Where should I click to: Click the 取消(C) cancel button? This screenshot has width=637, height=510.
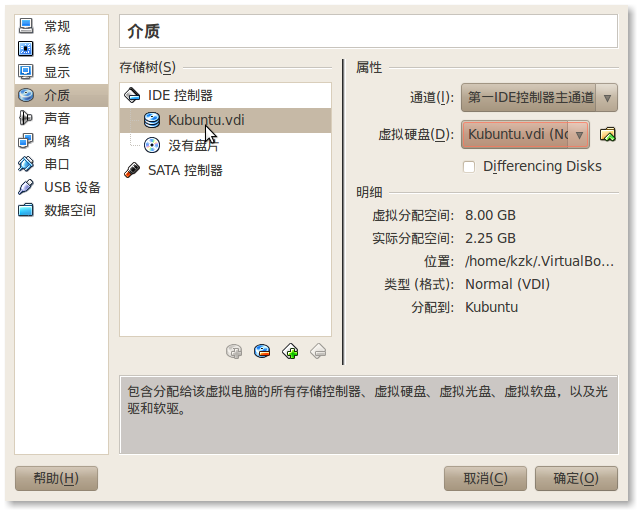[485, 478]
